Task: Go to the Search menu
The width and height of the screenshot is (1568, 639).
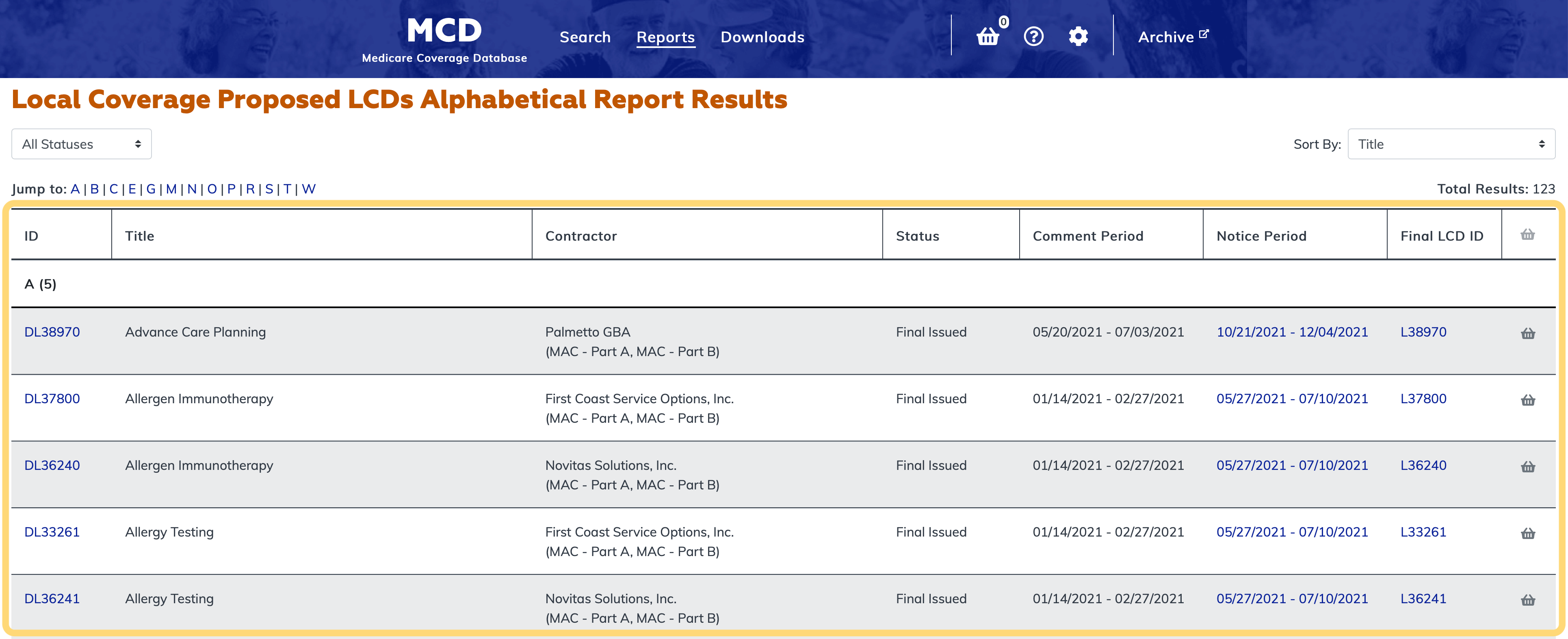Action: point(585,37)
